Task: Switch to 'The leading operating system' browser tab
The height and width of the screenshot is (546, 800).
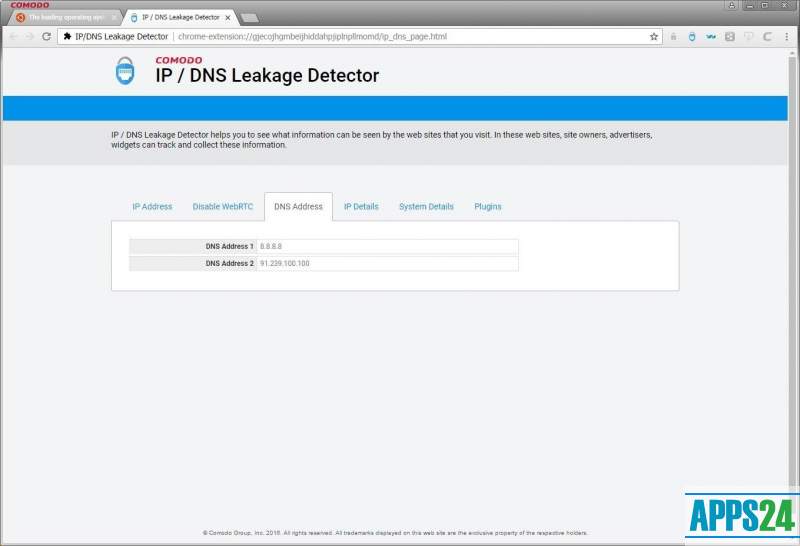Action: (65, 17)
